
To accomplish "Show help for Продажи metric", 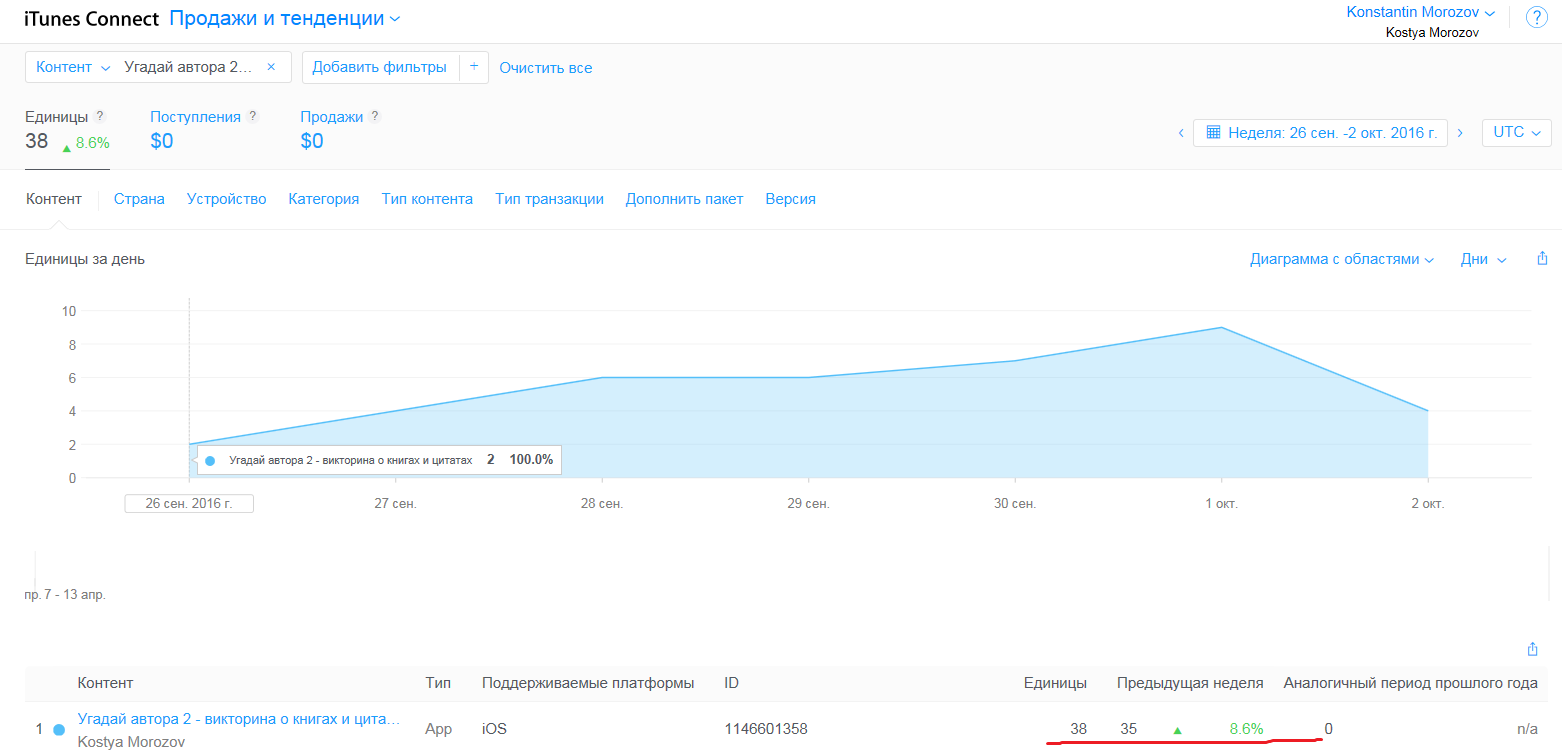I will pos(375,116).
